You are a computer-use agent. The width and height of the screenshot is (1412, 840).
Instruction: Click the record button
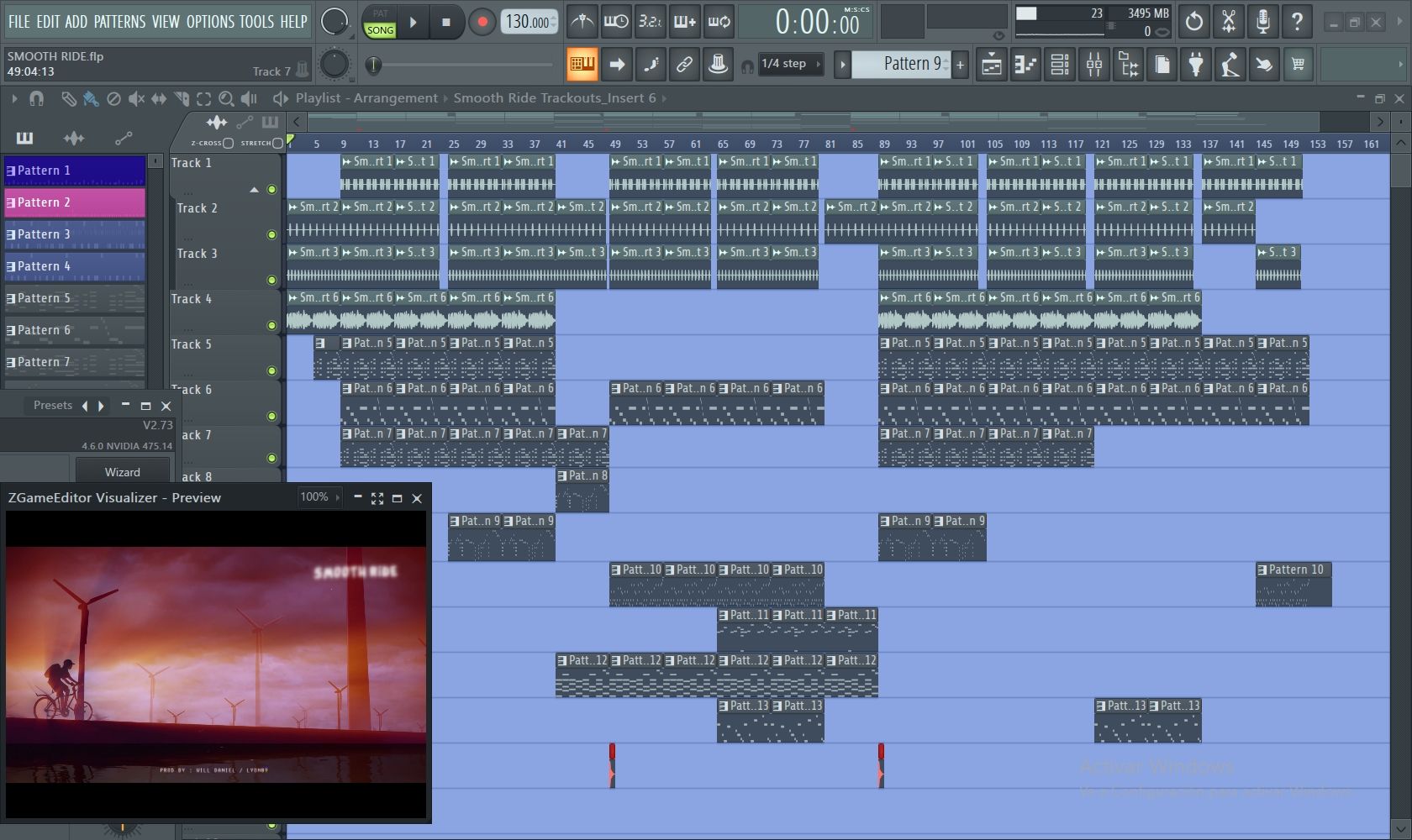coord(482,23)
